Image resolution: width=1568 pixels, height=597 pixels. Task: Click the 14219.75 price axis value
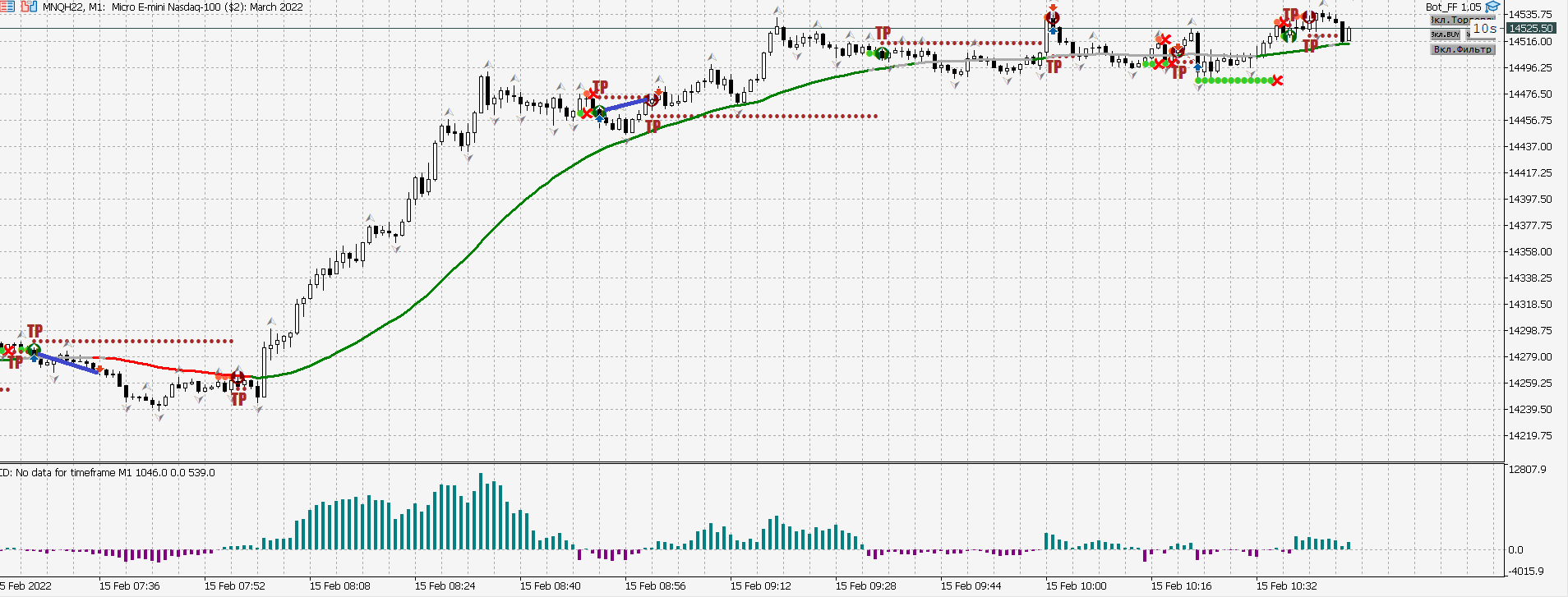(1530, 435)
